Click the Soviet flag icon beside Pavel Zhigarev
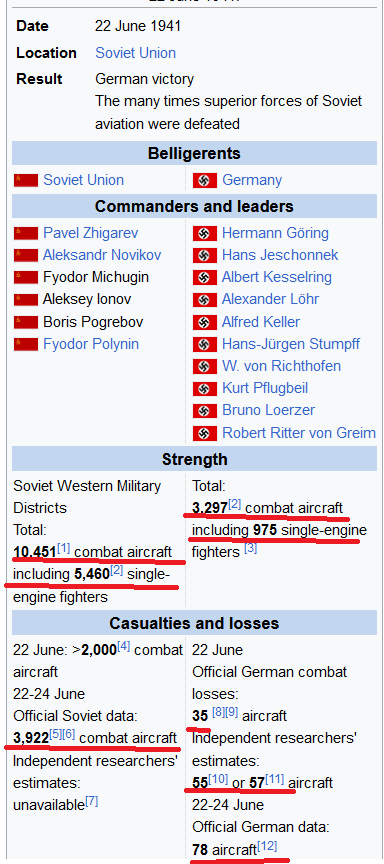The height and width of the screenshot is (864, 384). point(26,234)
